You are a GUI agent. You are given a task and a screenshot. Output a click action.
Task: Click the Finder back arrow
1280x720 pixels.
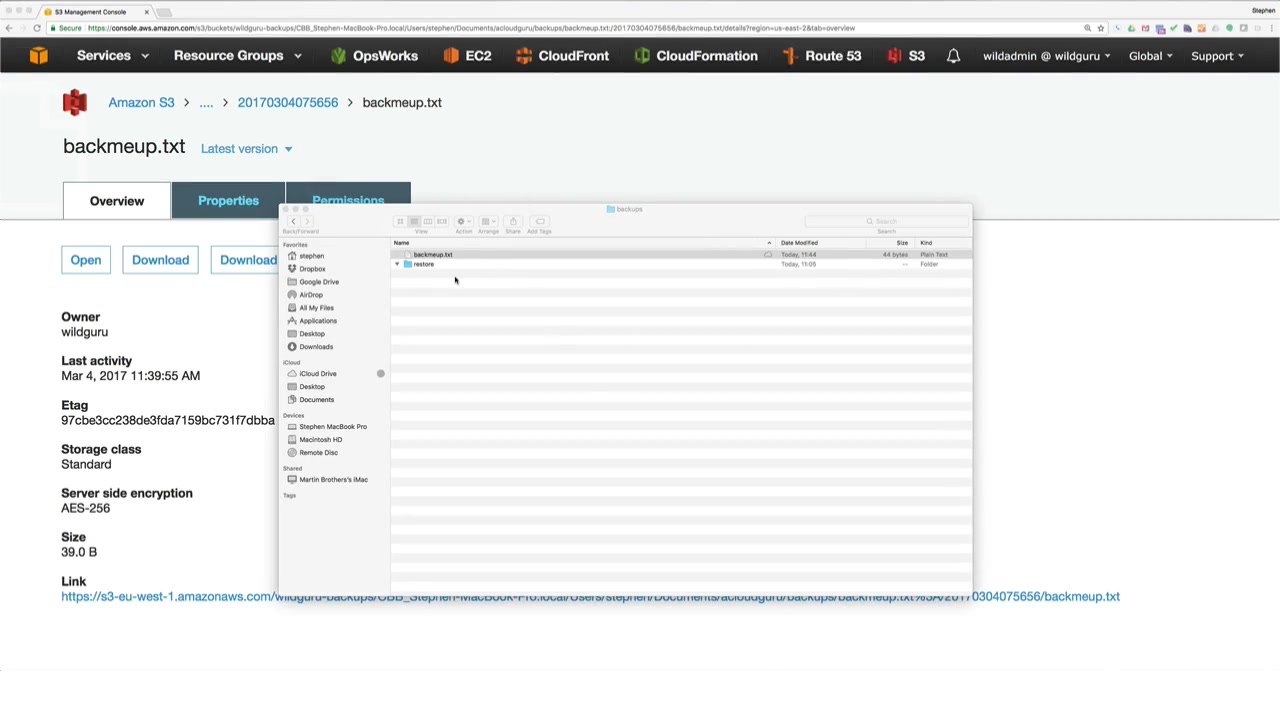(x=293, y=221)
